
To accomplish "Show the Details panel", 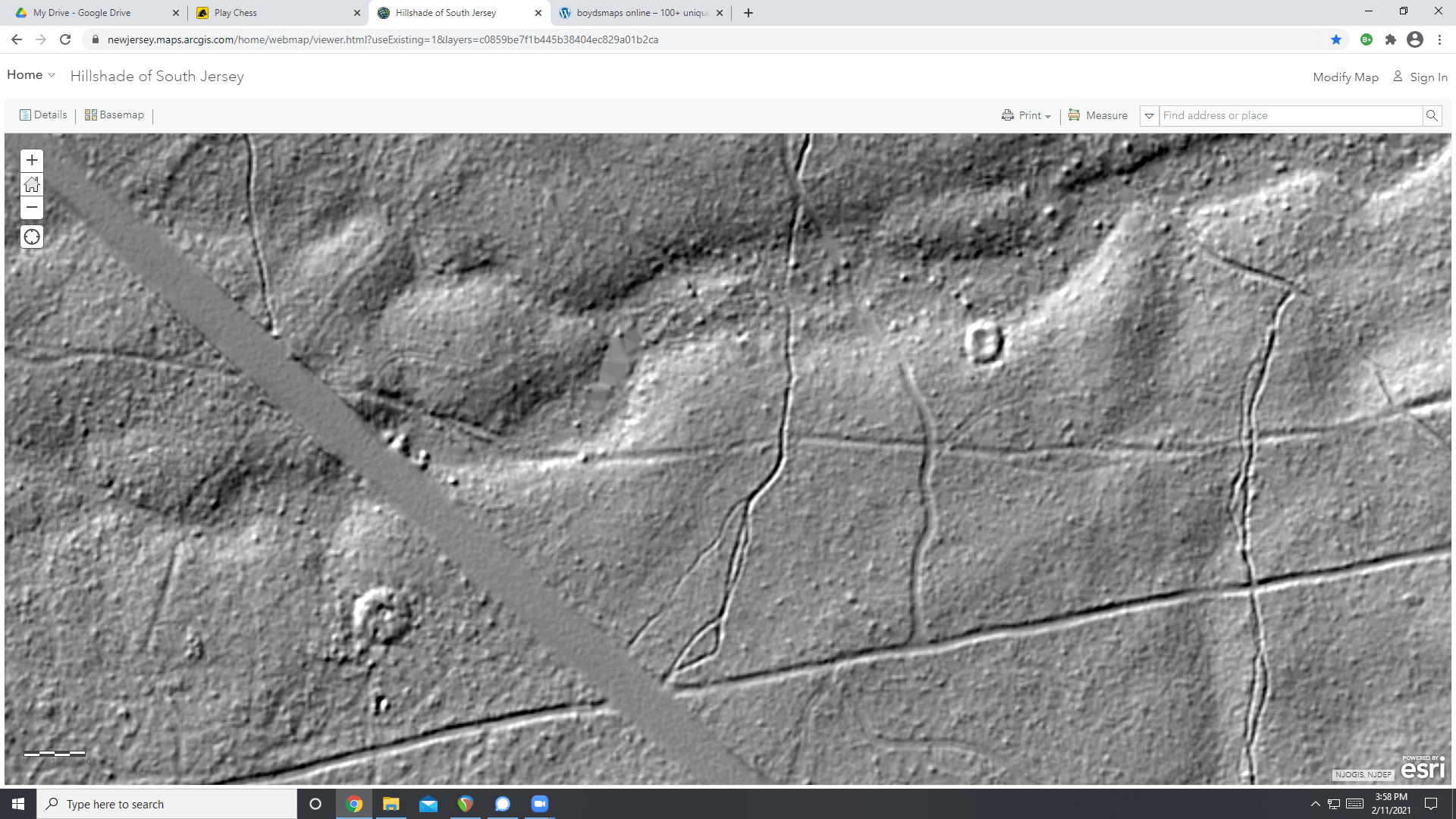I will coord(43,115).
